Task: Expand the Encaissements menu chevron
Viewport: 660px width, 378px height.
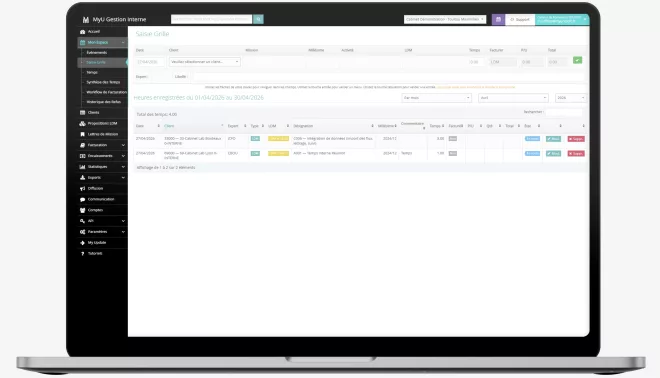Action: [123, 156]
